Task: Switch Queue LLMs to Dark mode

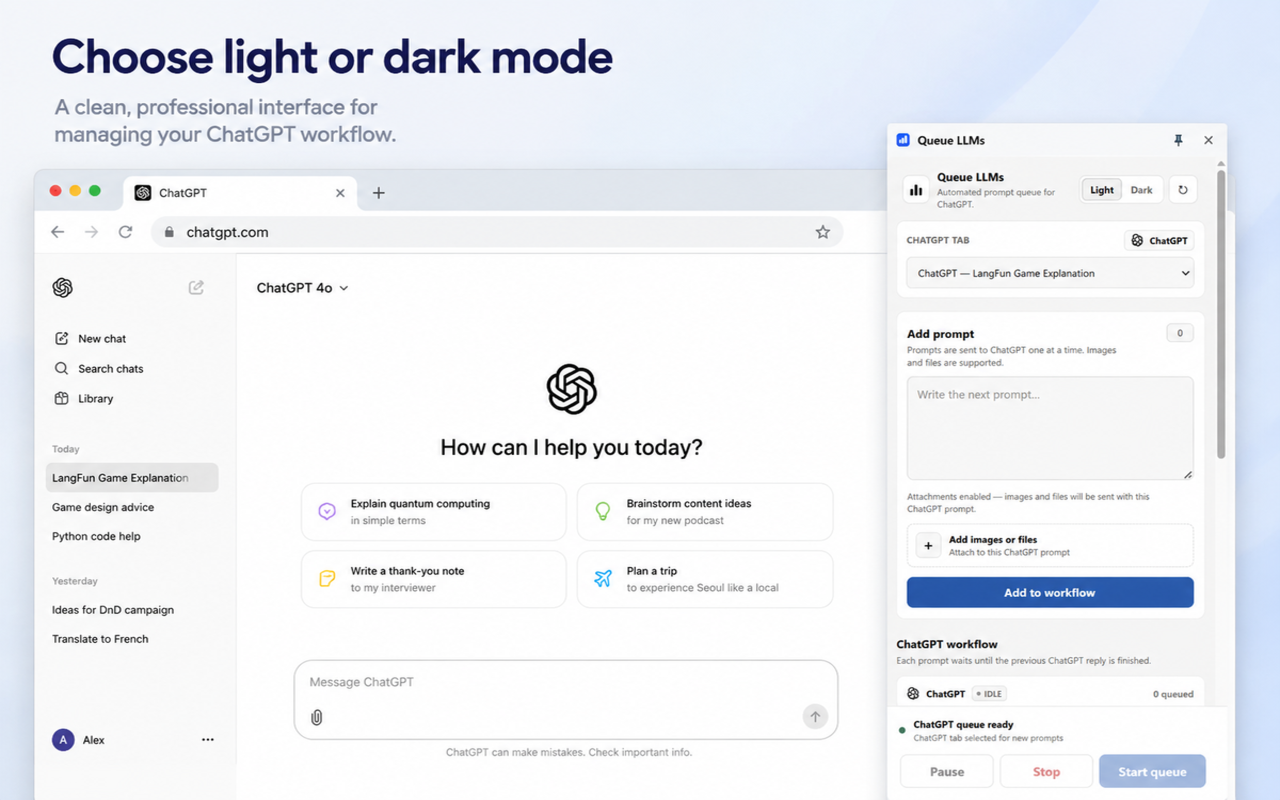Action: pyautogui.click(x=1142, y=190)
